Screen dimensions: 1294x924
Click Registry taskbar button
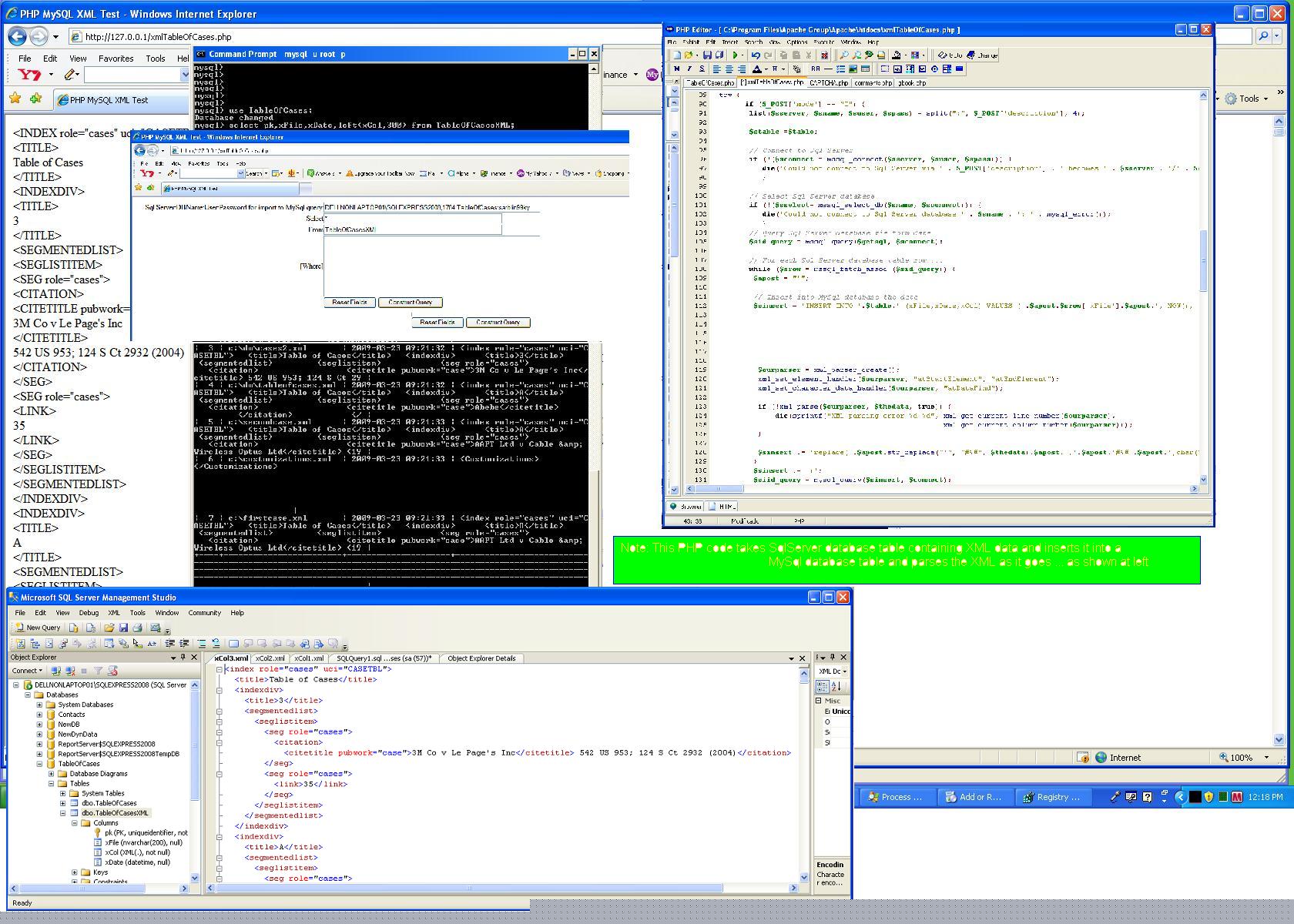click(1053, 797)
